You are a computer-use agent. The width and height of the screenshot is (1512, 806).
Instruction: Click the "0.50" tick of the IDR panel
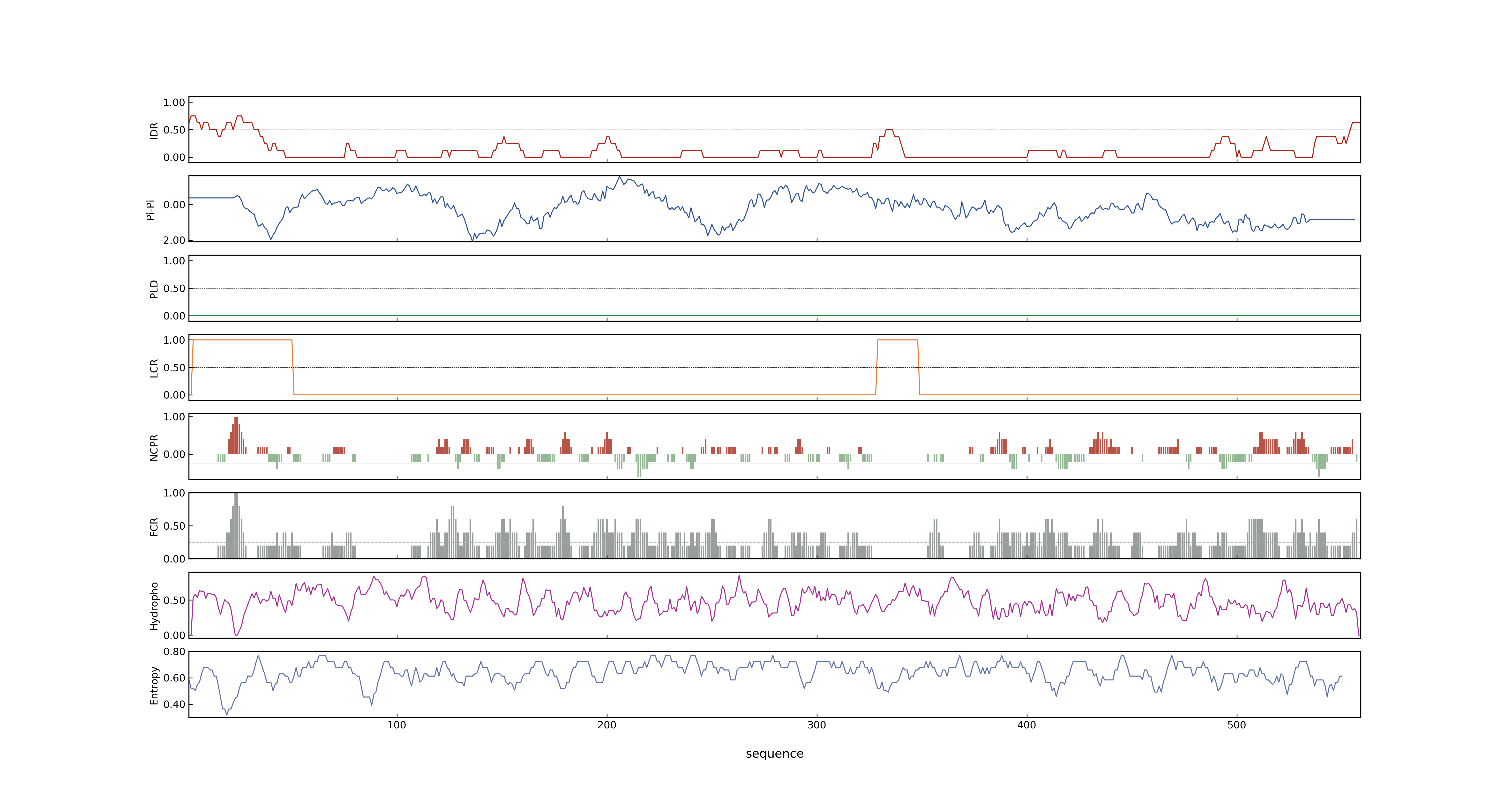click(x=174, y=130)
